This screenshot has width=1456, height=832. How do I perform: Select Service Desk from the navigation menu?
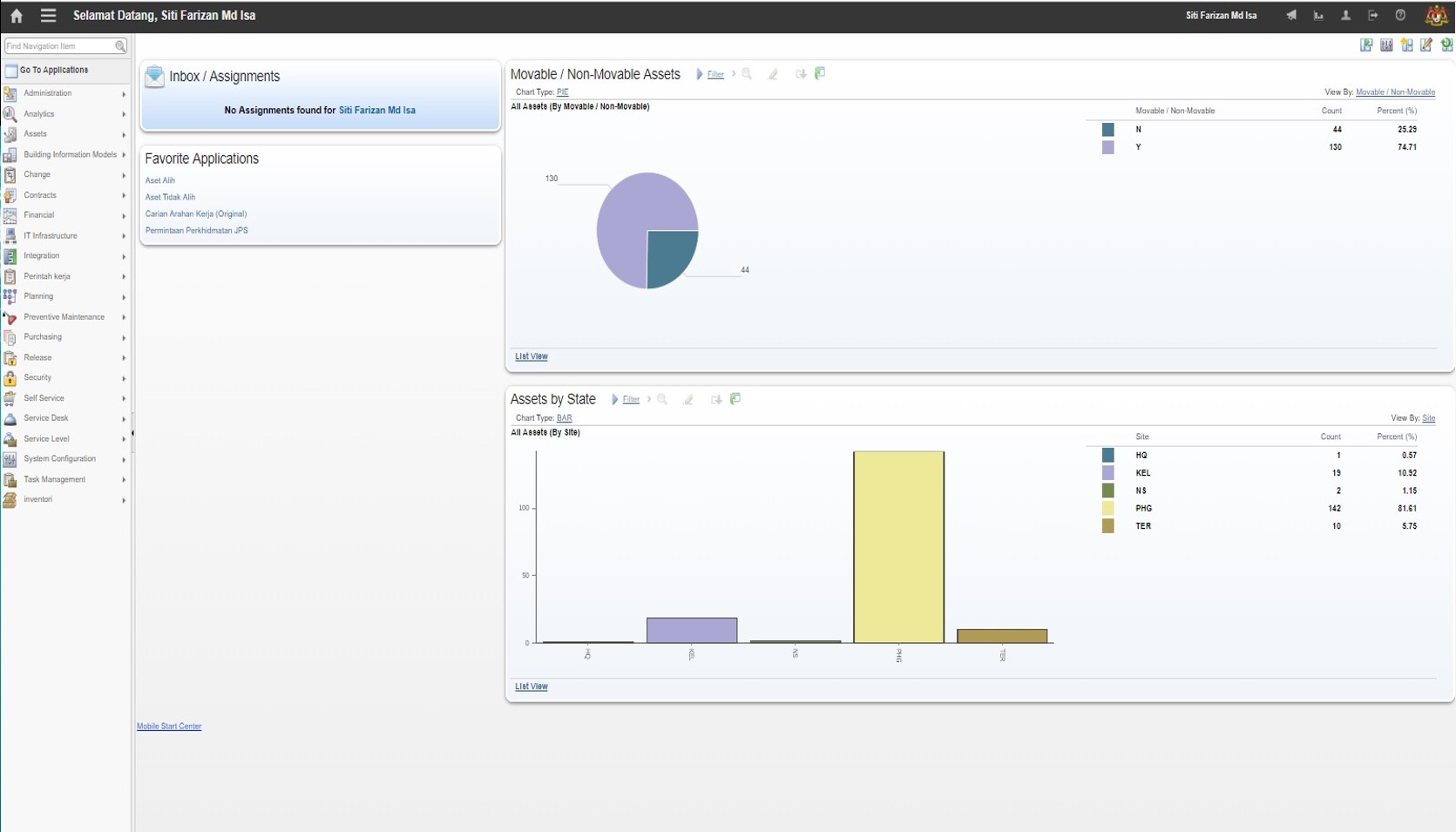(46, 418)
